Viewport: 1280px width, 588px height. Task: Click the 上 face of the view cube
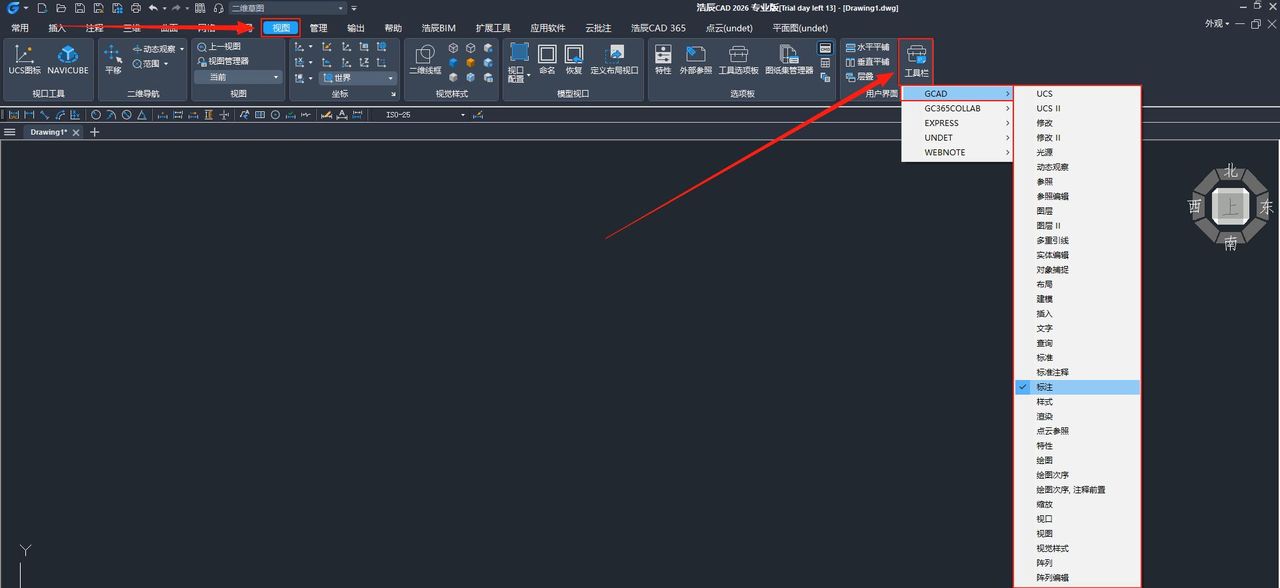pyautogui.click(x=1230, y=207)
